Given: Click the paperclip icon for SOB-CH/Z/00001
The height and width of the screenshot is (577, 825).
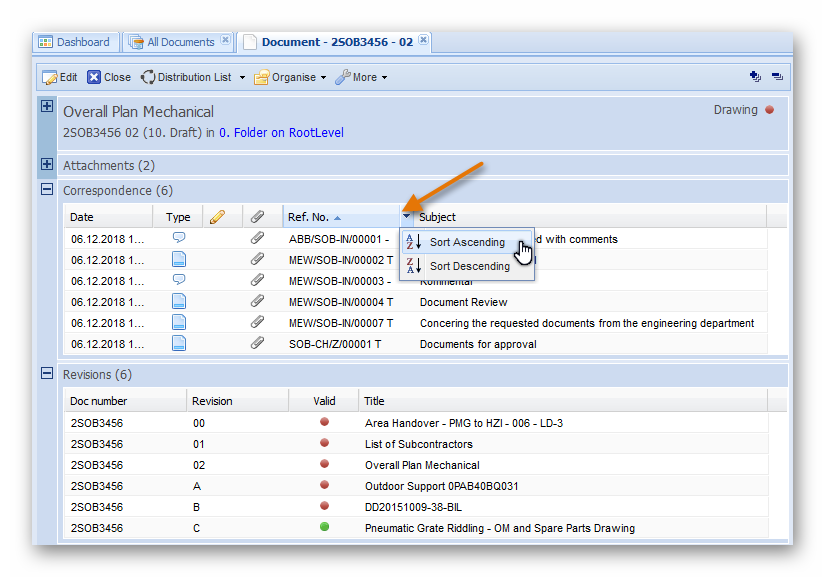Looking at the screenshot, I should (257, 343).
